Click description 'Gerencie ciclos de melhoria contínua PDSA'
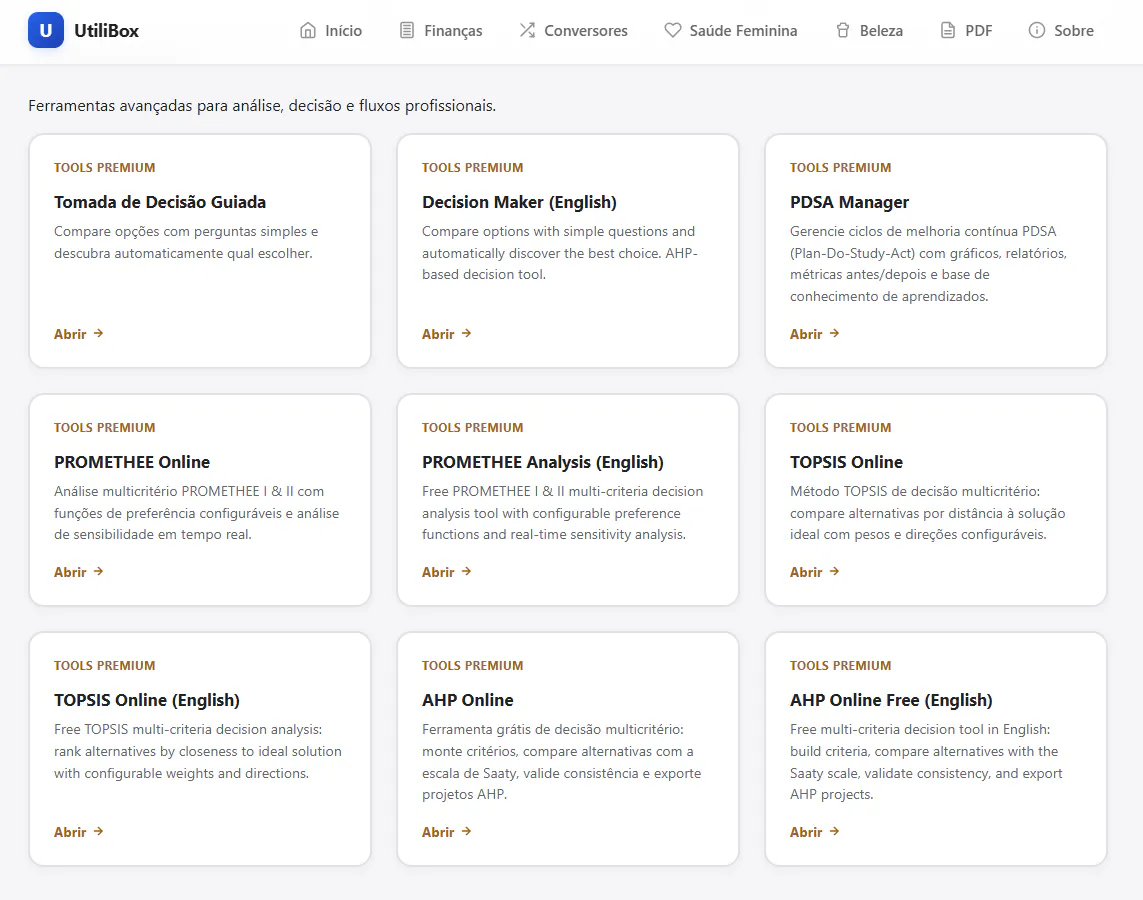The width and height of the screenshot is (1143, 900). point(928,264)
